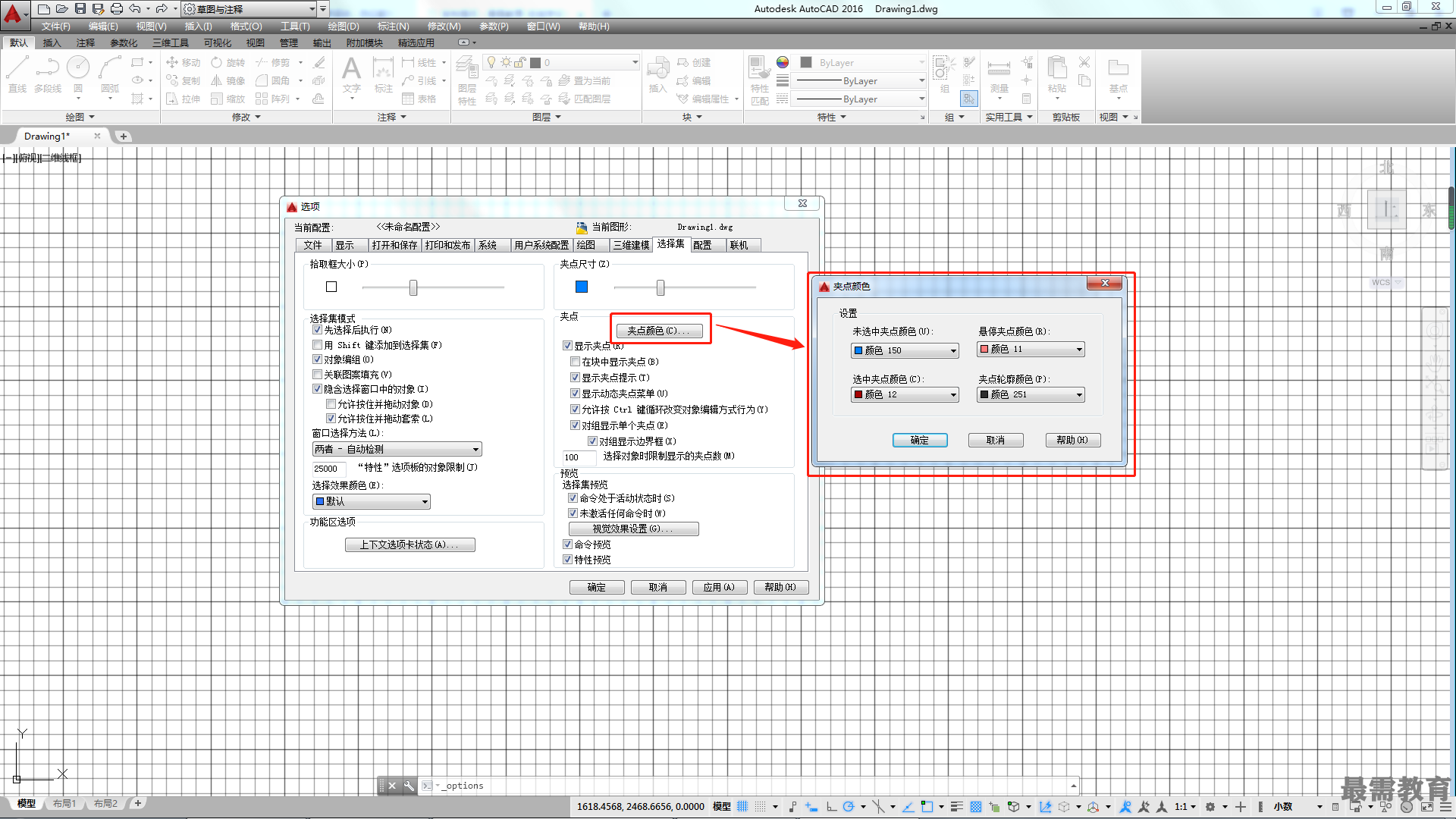Screen dimensions: 1456x819
Task: Open 悬停夹点颜色 dropdown (颜色 11)
Action: [x=1031, y=349]
